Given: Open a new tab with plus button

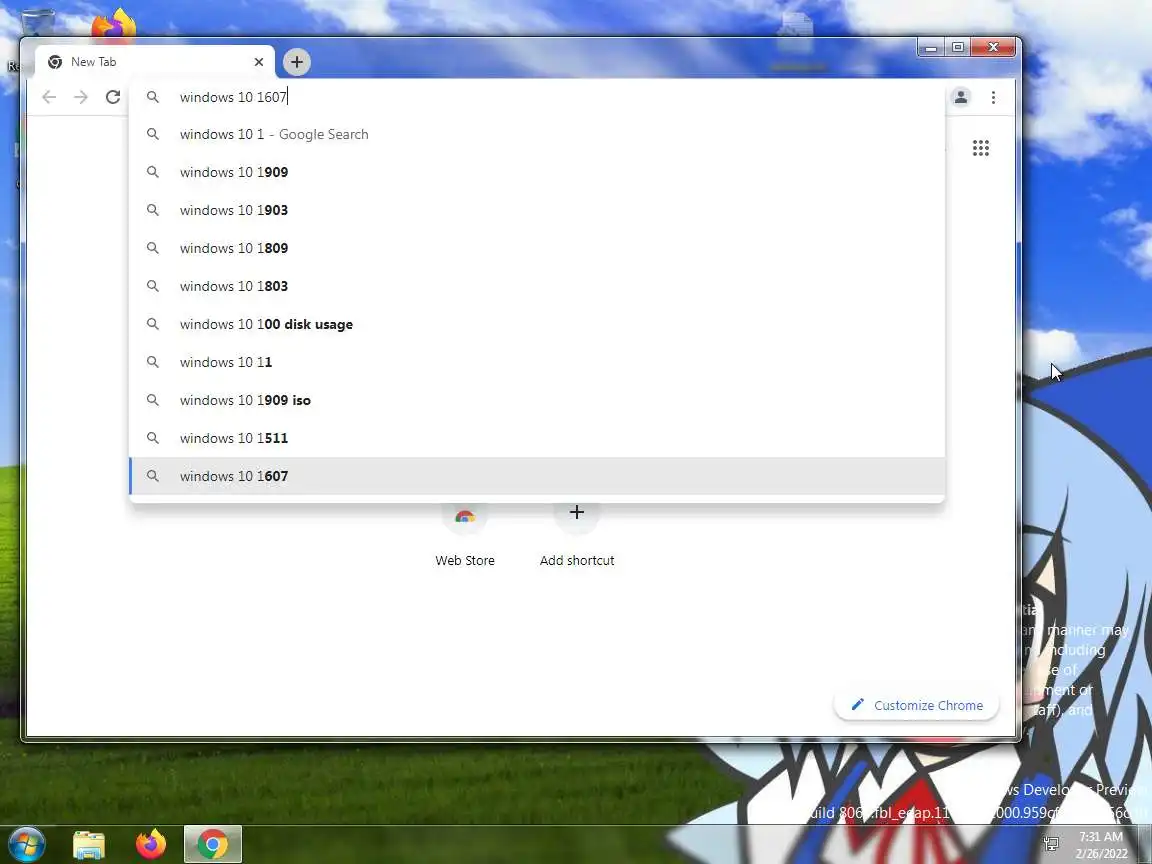Looking at the screenshot, I should click(297, 62).
